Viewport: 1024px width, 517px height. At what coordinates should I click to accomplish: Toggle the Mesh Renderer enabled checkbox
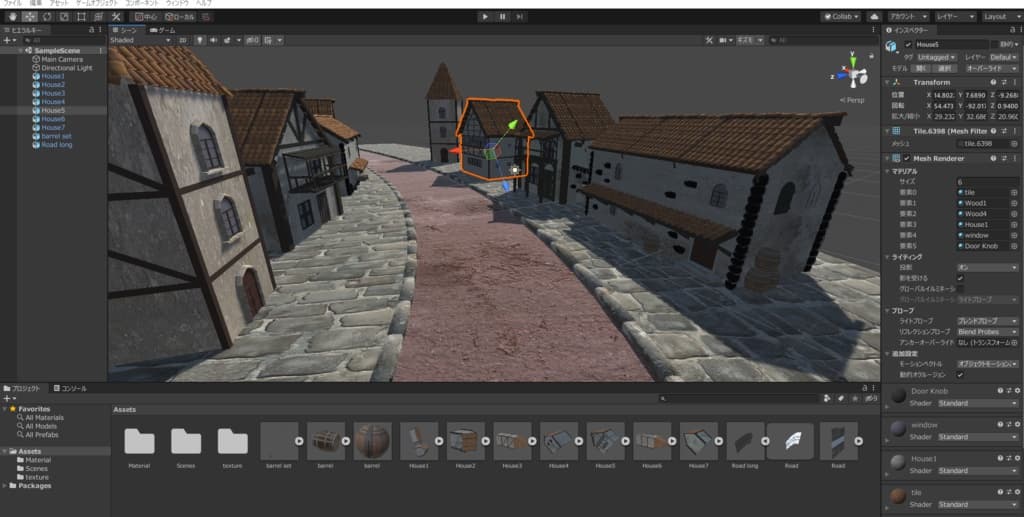coord(908,158)
